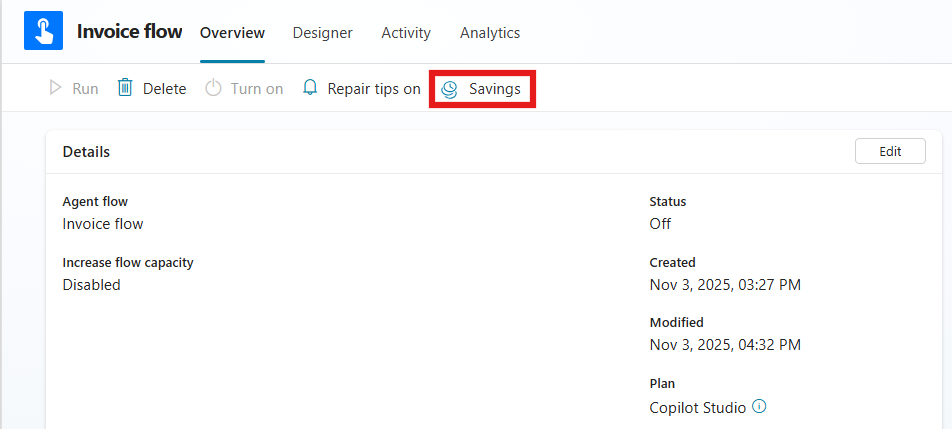Click the Turn on power icon
The height and width of the screenshot is (429, 952).
click(x=213, y=89)
